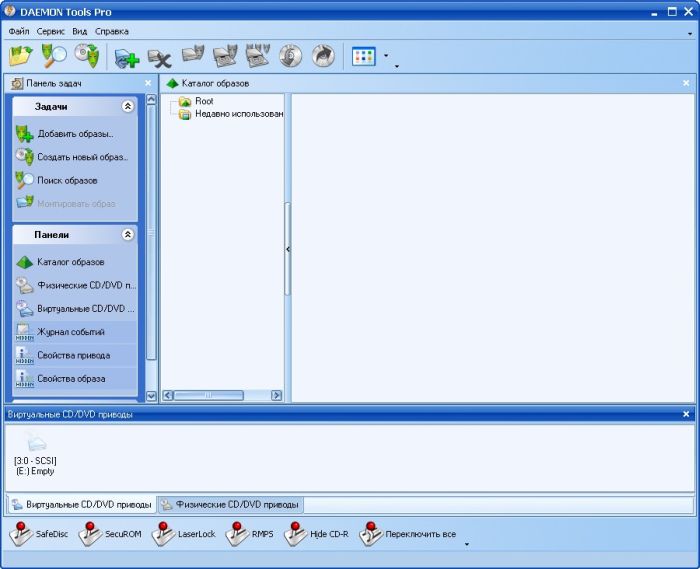
Task: Open toolbar options arrow below view dropdown
Action: 397,66
